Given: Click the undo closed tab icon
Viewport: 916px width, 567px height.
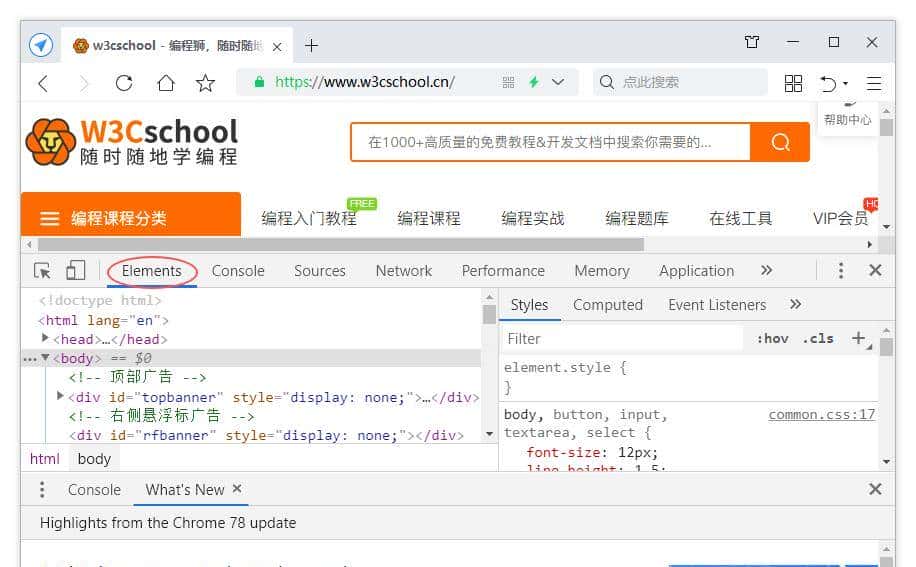Looking at the screenshot, I should point(828,83).
